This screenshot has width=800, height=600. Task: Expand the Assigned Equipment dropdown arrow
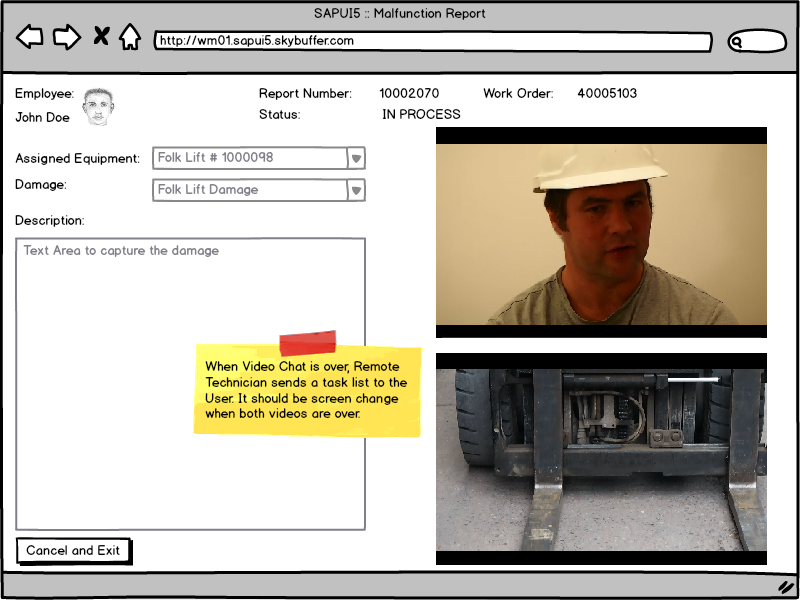(x=356, y=158)
